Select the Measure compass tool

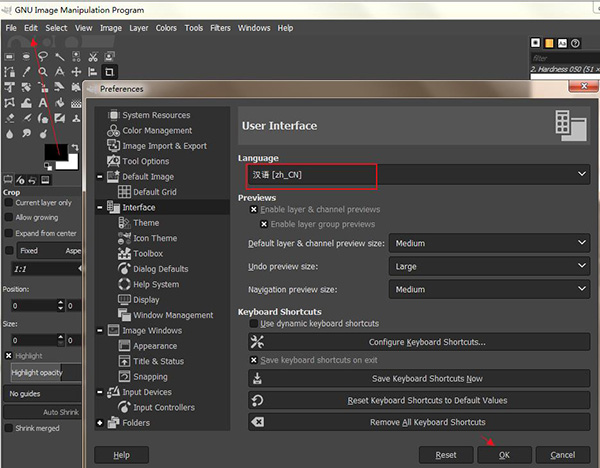click(60, 72)
